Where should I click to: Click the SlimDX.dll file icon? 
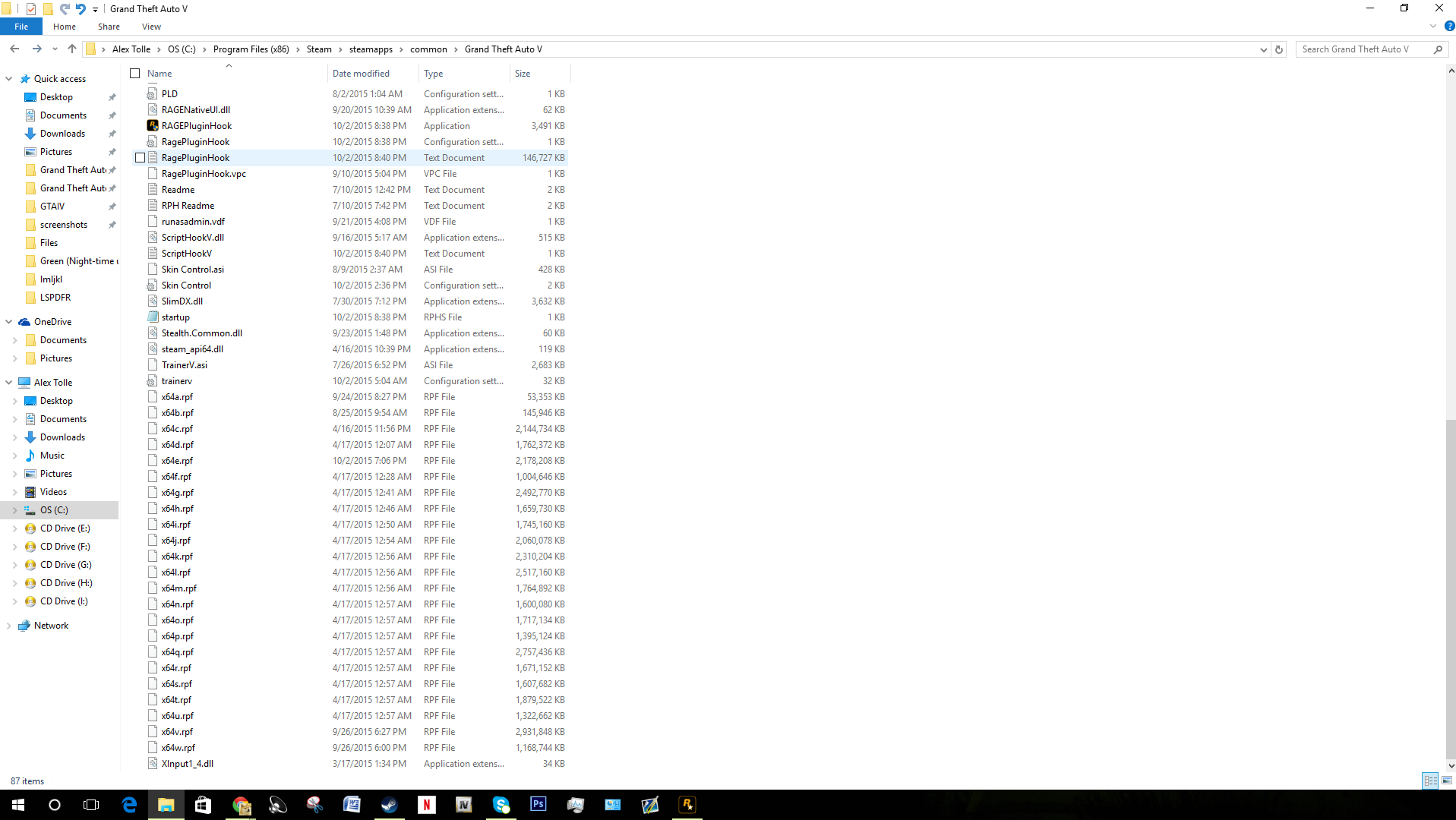pos(153,301)
